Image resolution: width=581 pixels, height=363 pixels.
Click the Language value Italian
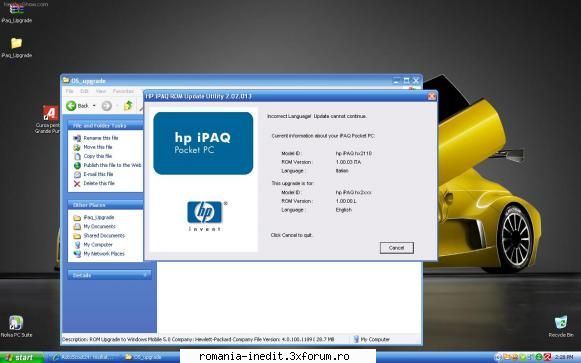[x=342, y=171]
